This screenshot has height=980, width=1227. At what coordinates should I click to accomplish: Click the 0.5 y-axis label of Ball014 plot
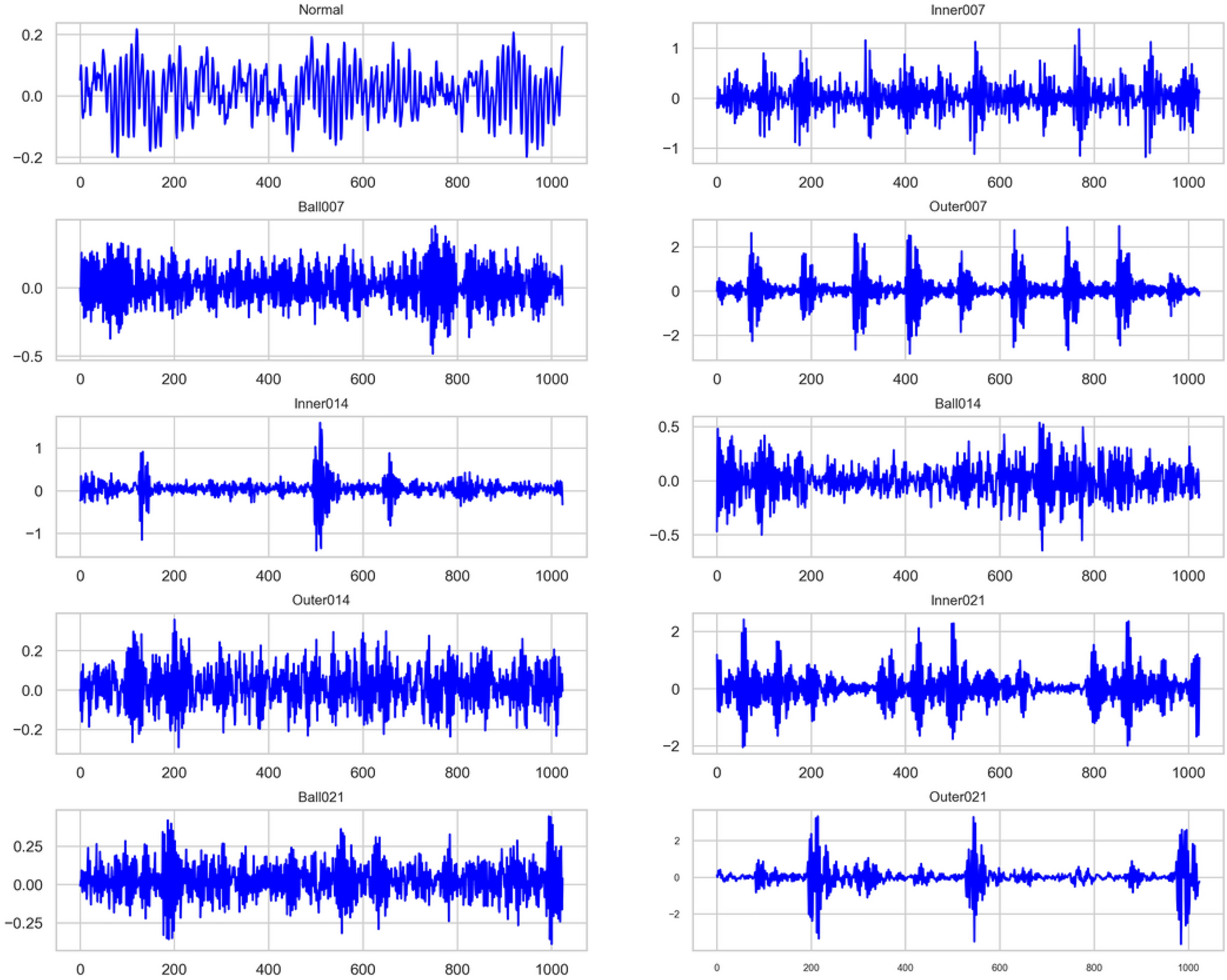668,427
